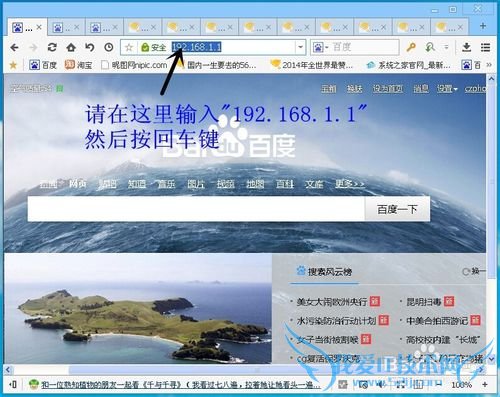500x397 pixels.
Task: Click the green 安全 security lock badge
Action: [153, 48]
